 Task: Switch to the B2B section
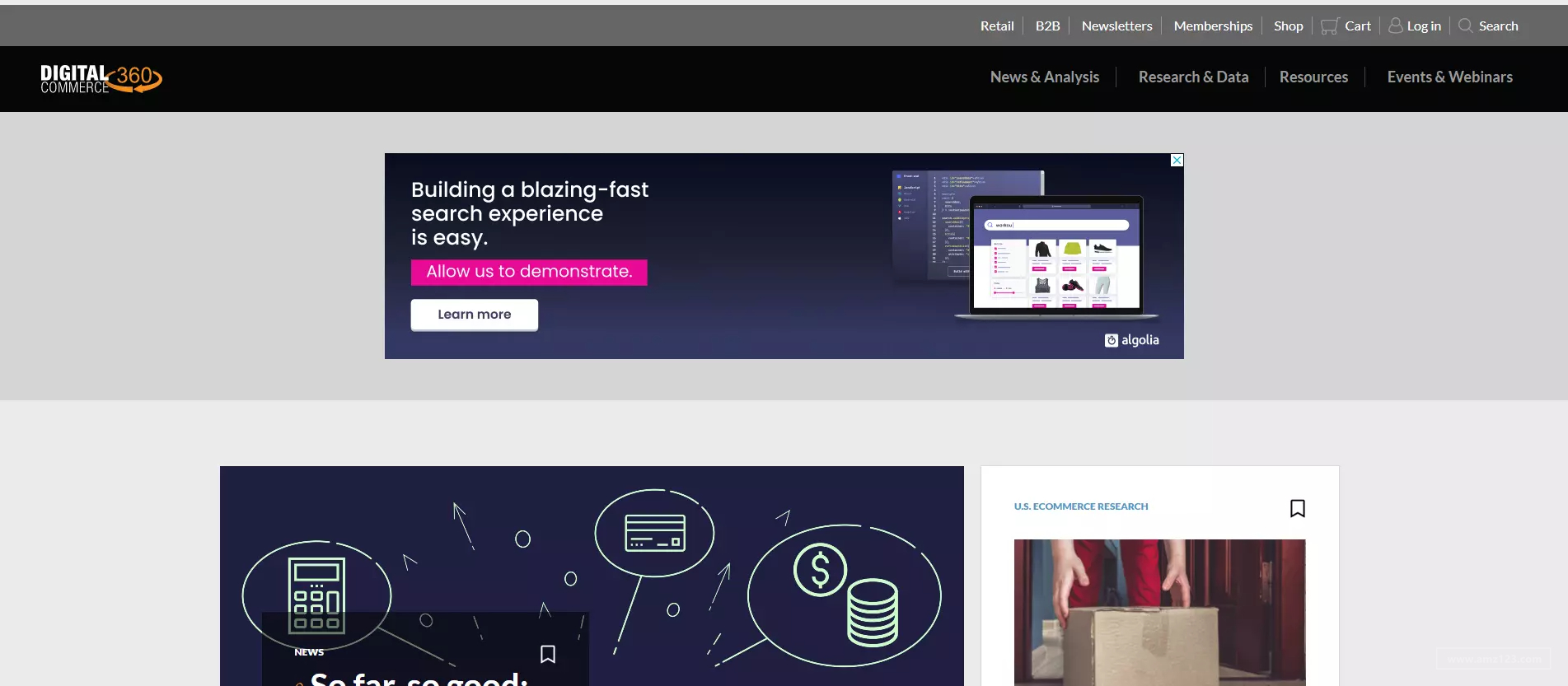pos(1048,26)
